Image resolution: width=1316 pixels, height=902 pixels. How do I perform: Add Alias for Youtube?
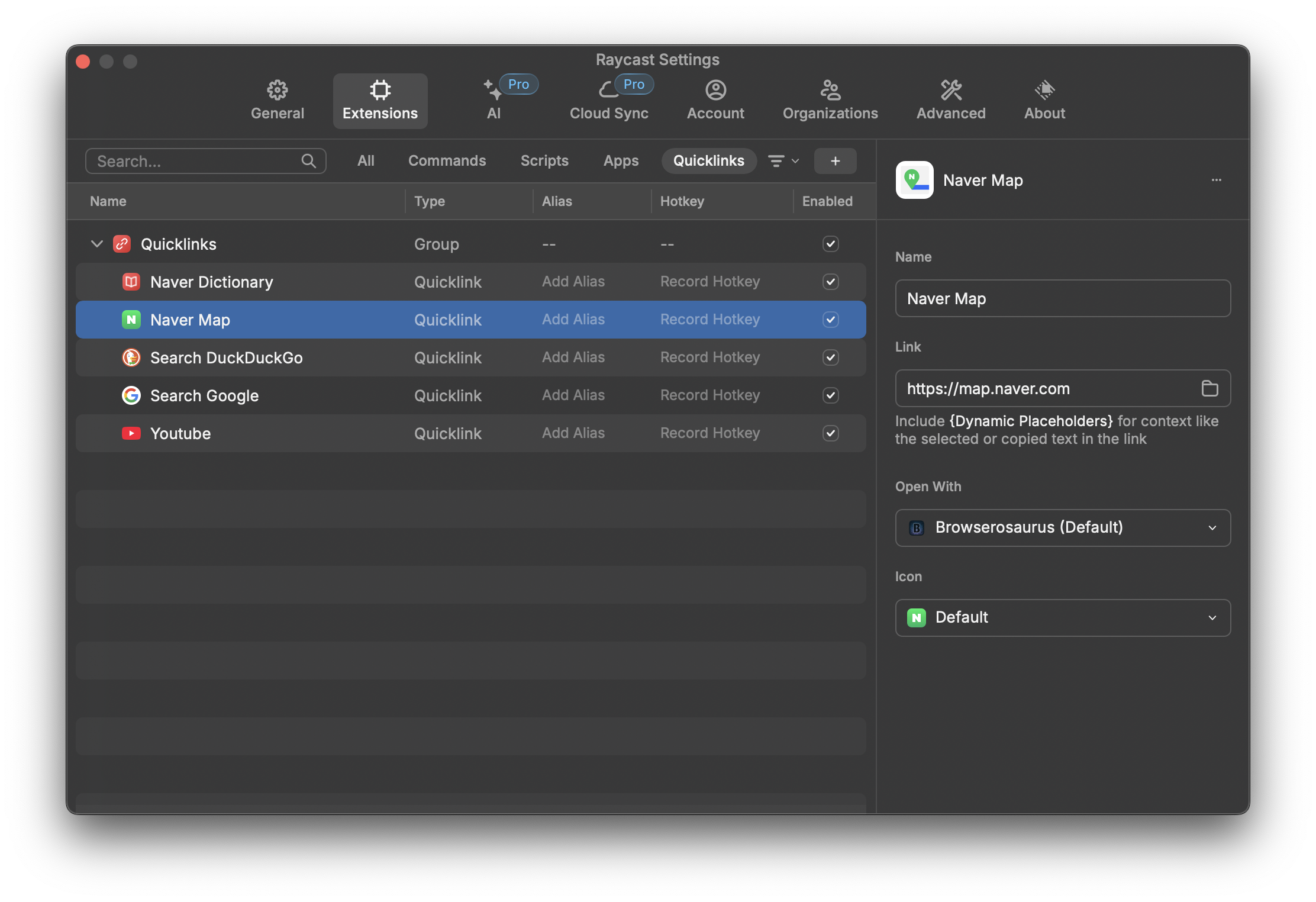[573, 433]
